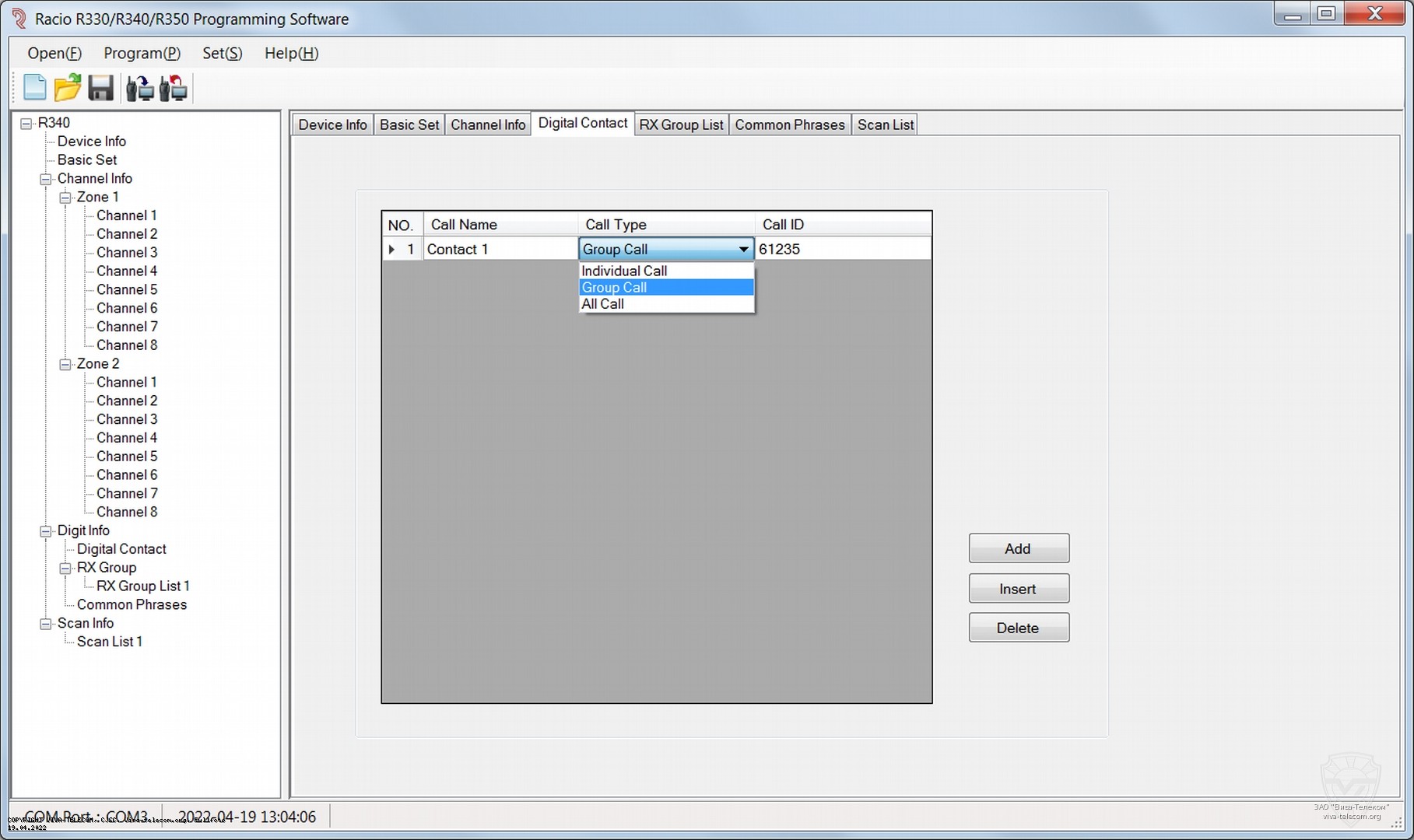Viewport: 1414px width, 840px height.
Task: Collapse the Digit Info tree node
Action: point(46,531)
